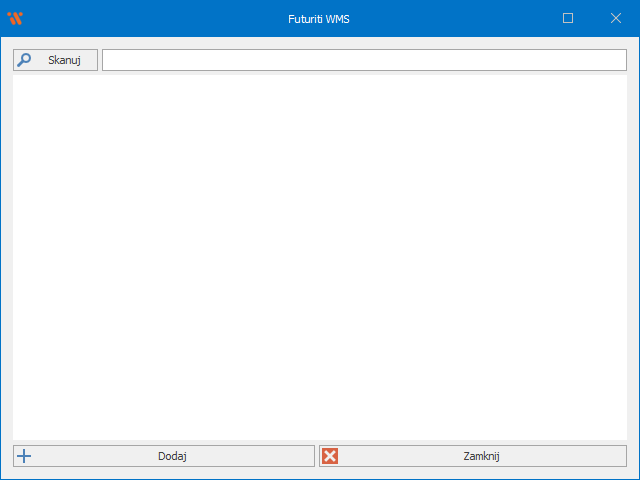The height and width of the screenshot is (480, 640).
Task: Click the "Zamknij" text label
Action: click(481, 456)
